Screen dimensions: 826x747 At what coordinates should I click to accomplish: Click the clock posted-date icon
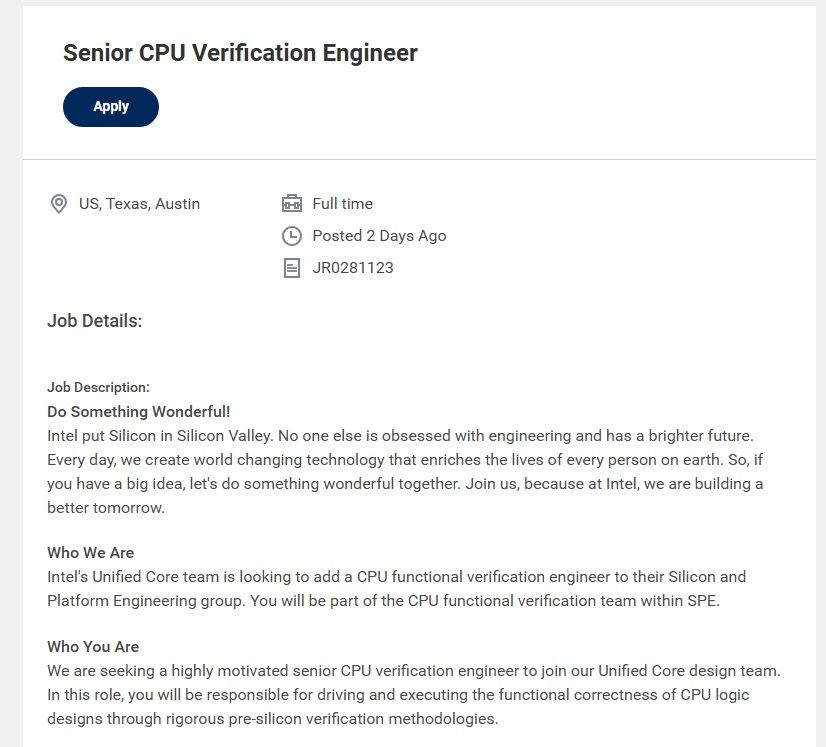292,236
